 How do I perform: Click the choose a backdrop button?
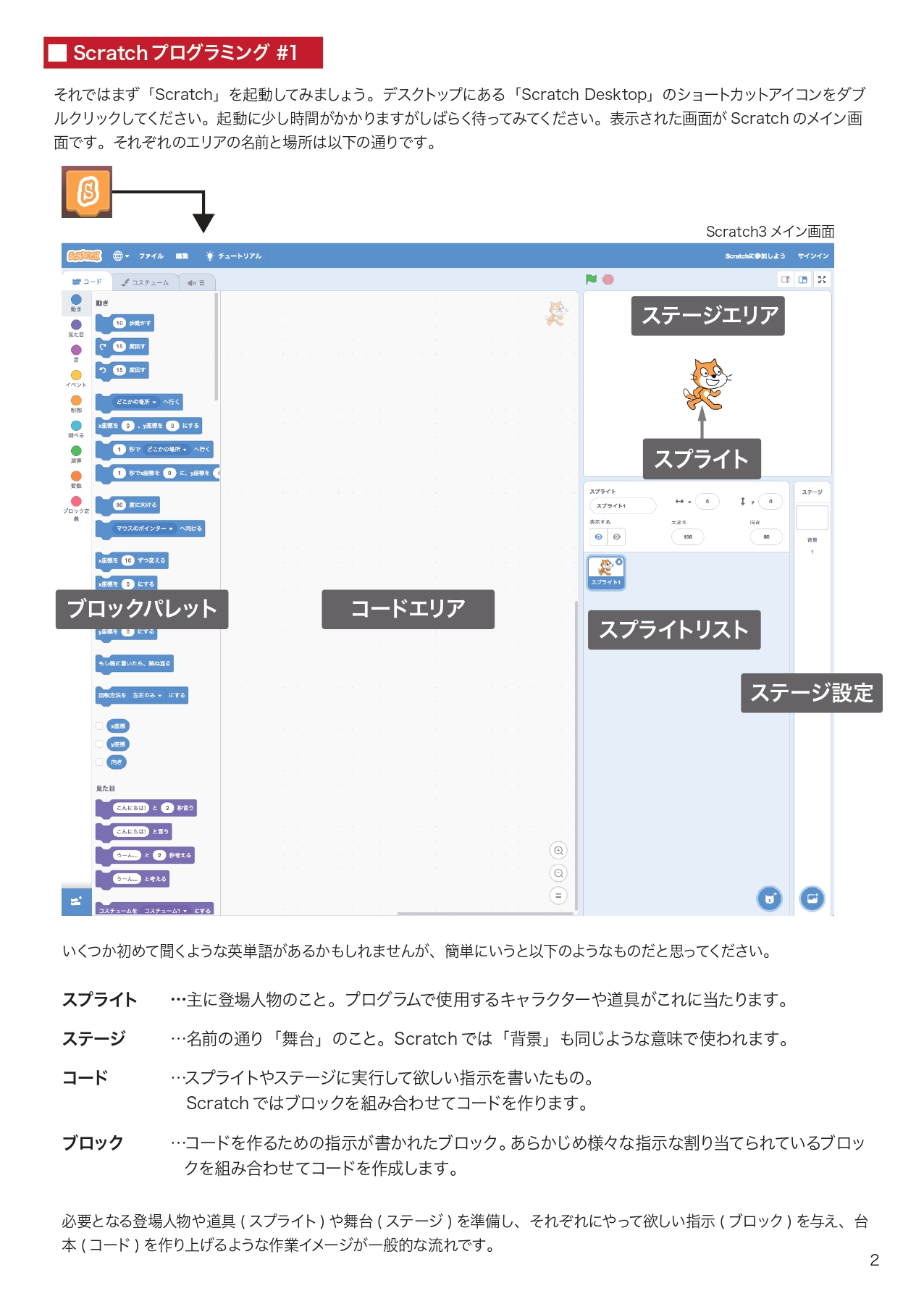pos(812,899)
